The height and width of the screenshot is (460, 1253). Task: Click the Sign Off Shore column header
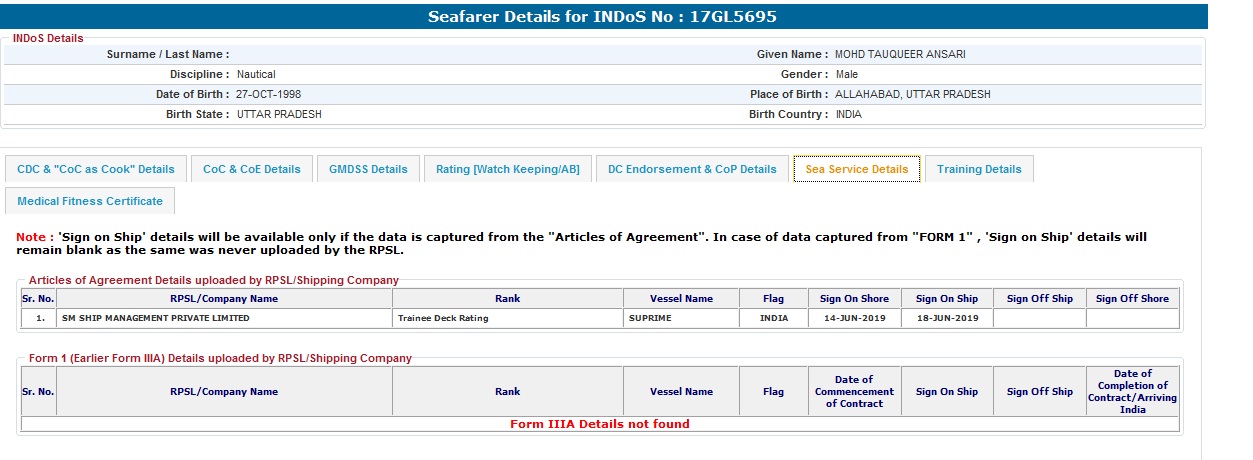pos(1132,298)
